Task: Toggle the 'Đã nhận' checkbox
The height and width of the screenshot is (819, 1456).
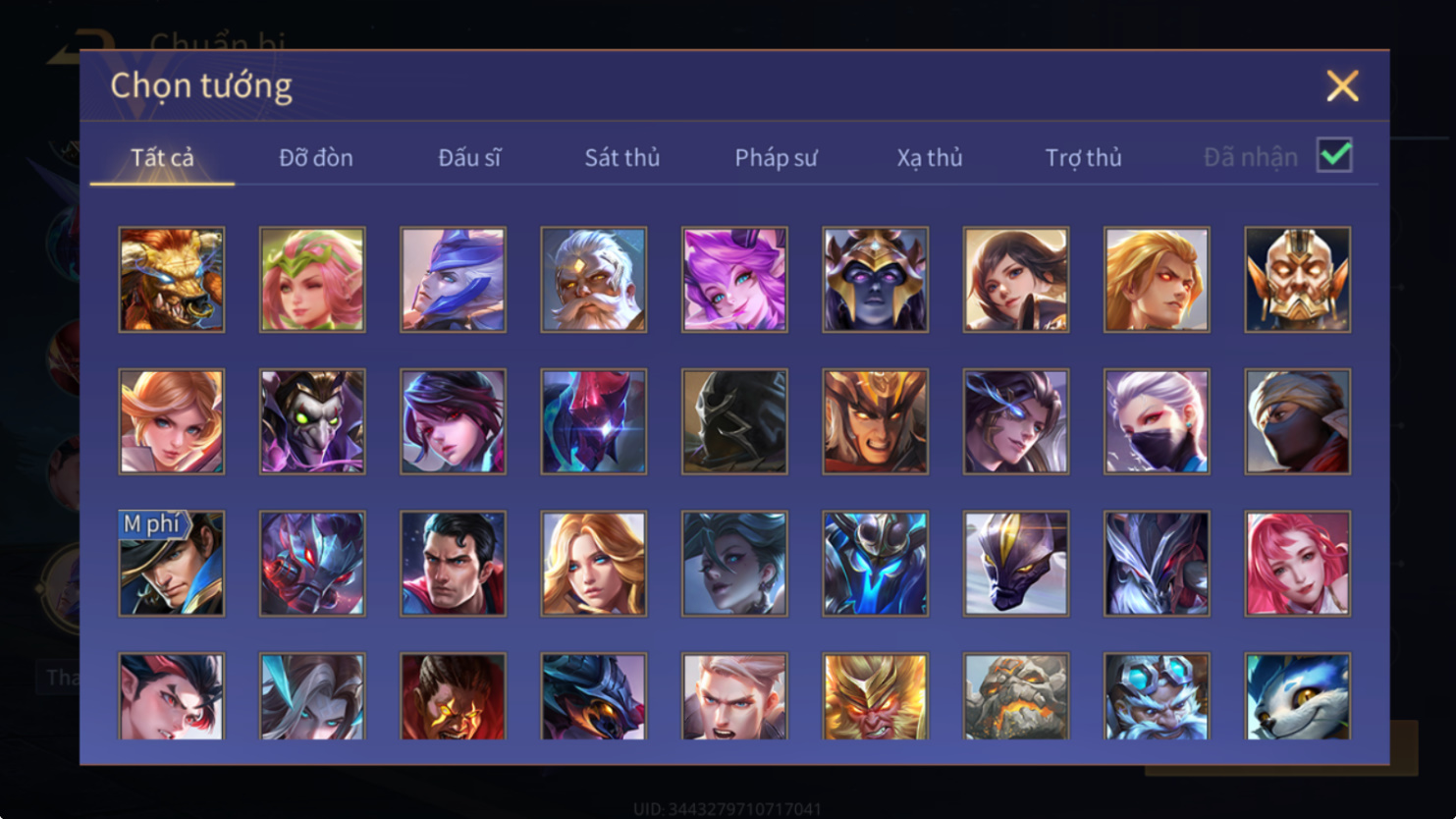Action: (1335, 155)
